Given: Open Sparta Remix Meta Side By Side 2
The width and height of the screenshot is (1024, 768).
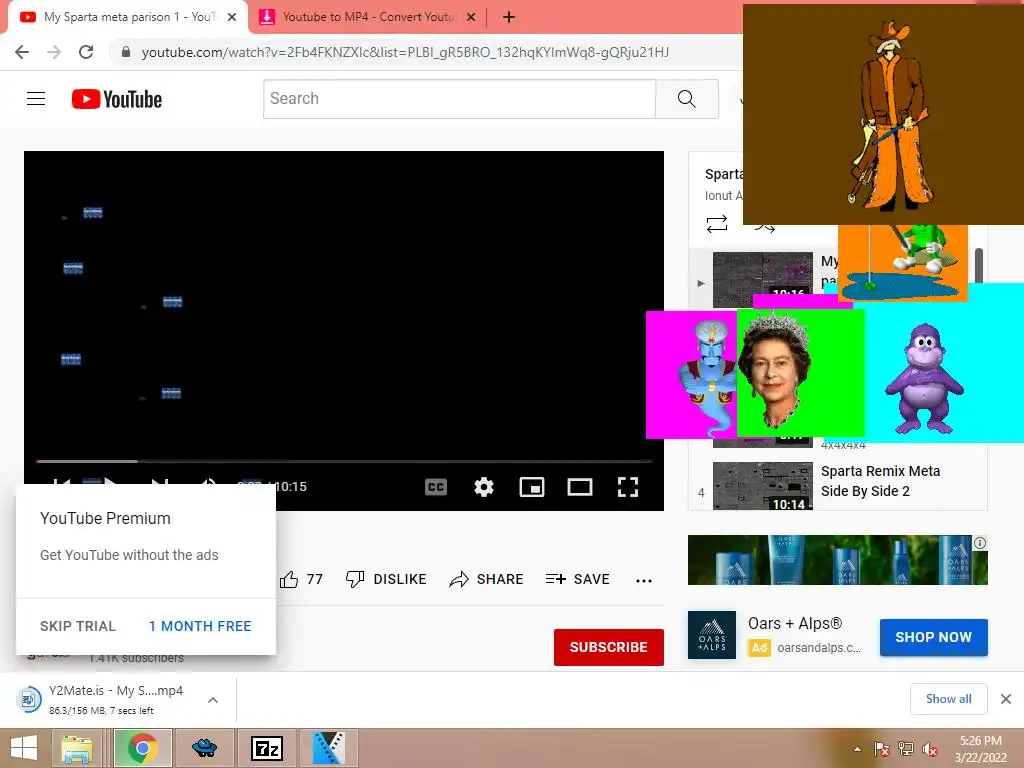Looking at the screenshot, I should [880, 481].
